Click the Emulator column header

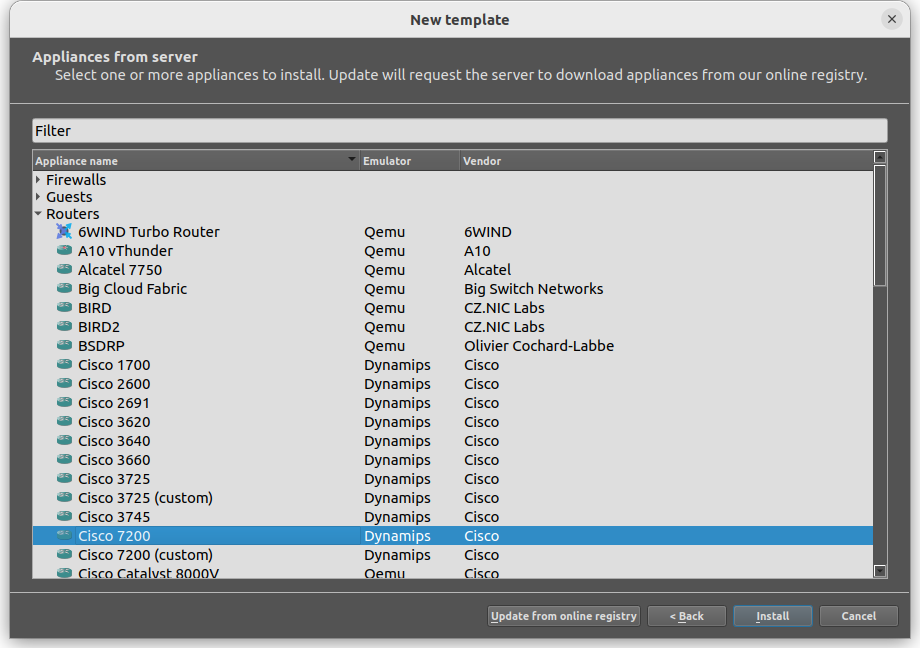[x=409, y=161]
